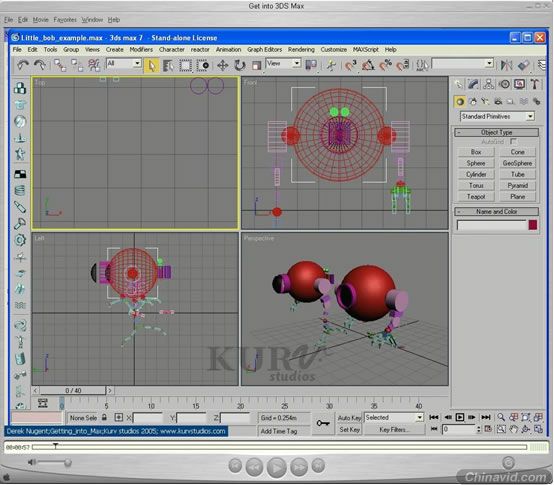
Task: Click the Cameras category icon in Create panel
Action: click(498, 102)
